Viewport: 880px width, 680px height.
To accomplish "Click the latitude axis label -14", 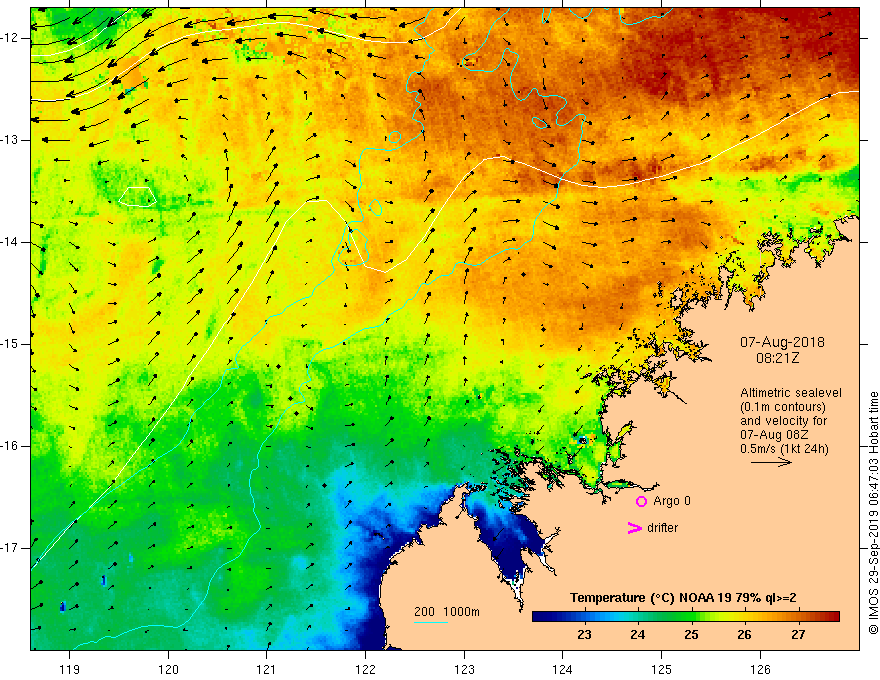I will 10,242.
